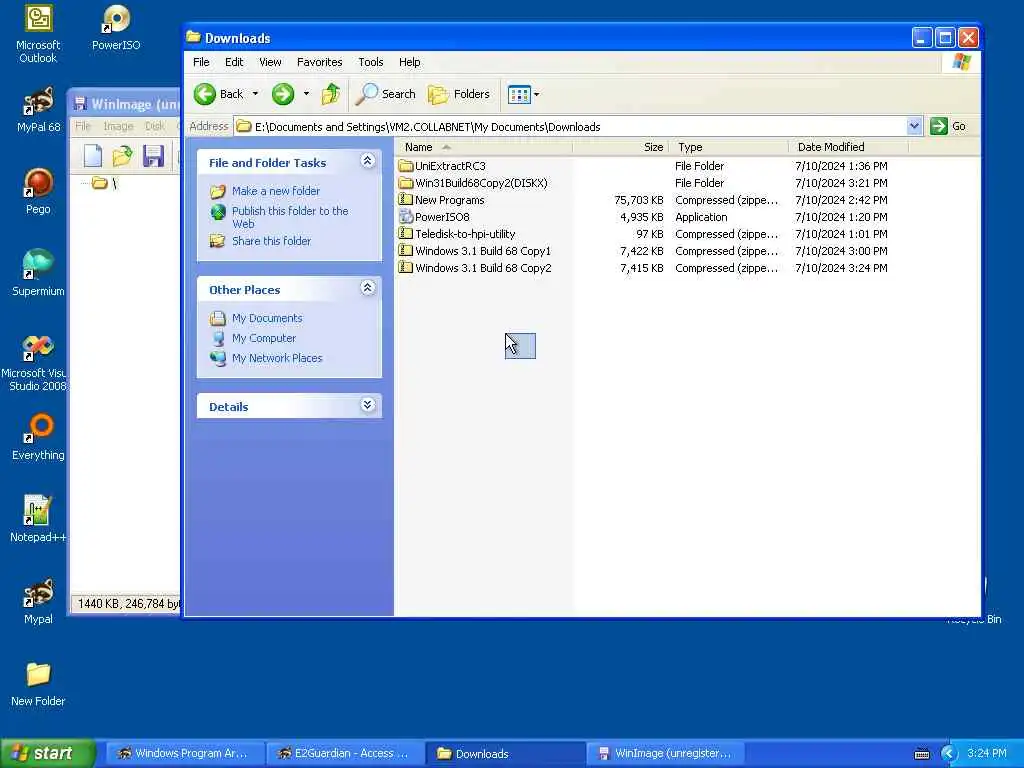
Task: Toggle the Folders pane
Action: (459, 94)
